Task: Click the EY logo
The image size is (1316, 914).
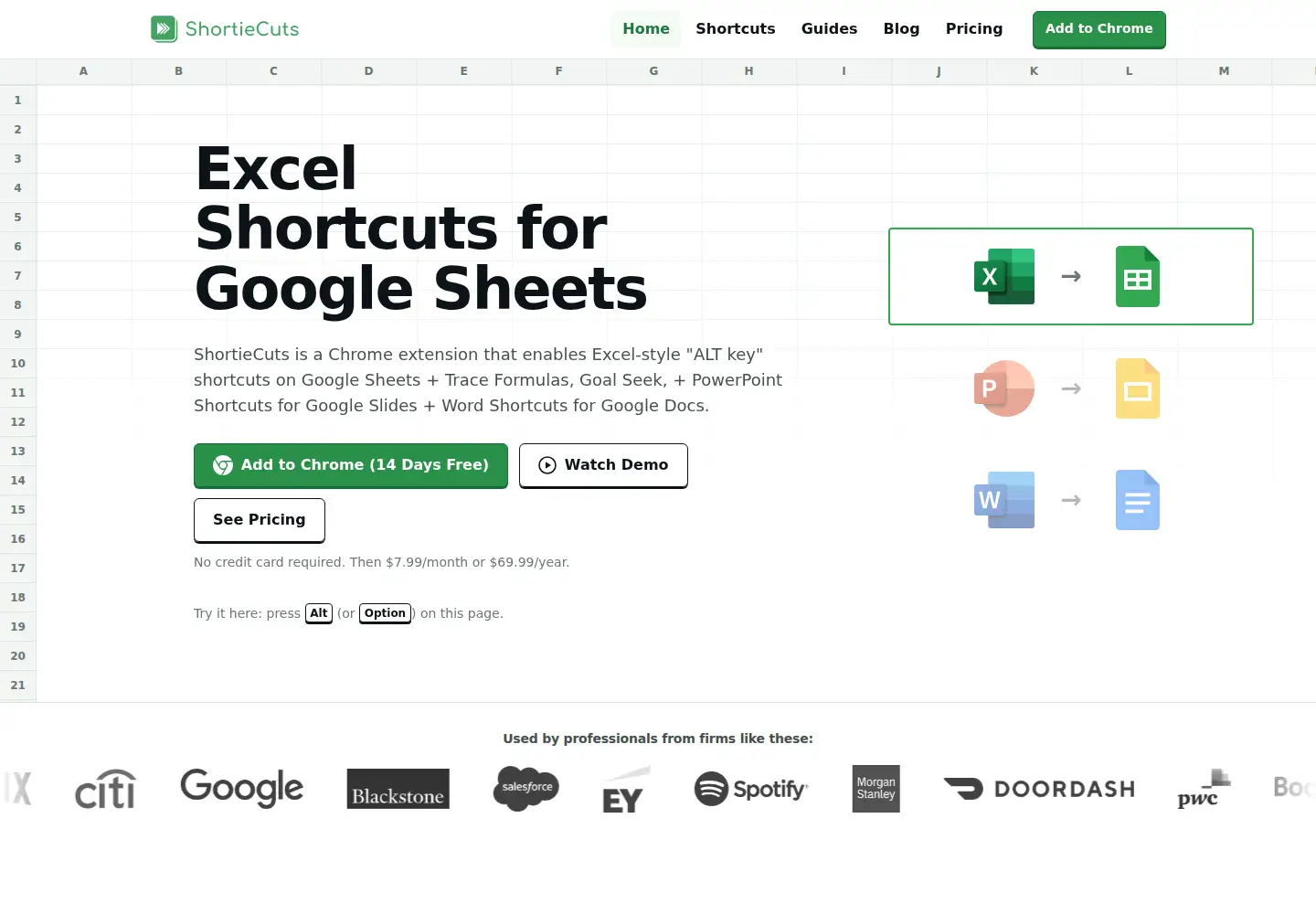Action: tap(626, 789)
